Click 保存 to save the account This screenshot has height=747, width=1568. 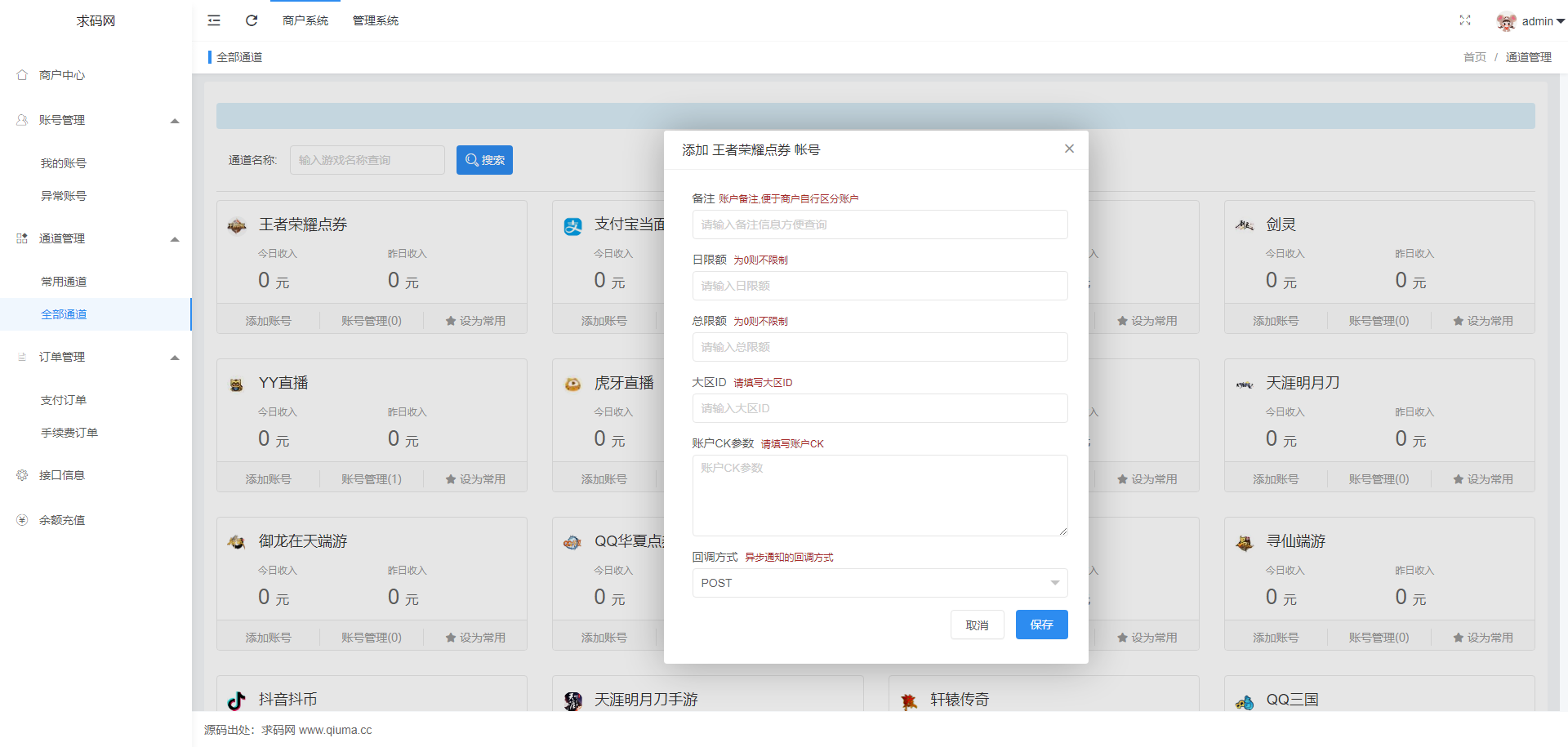click(1041, 625)
